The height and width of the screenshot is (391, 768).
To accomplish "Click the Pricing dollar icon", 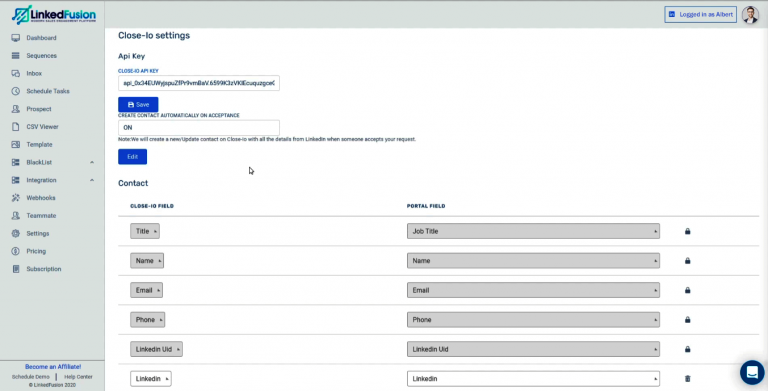I will pos(16,251).
